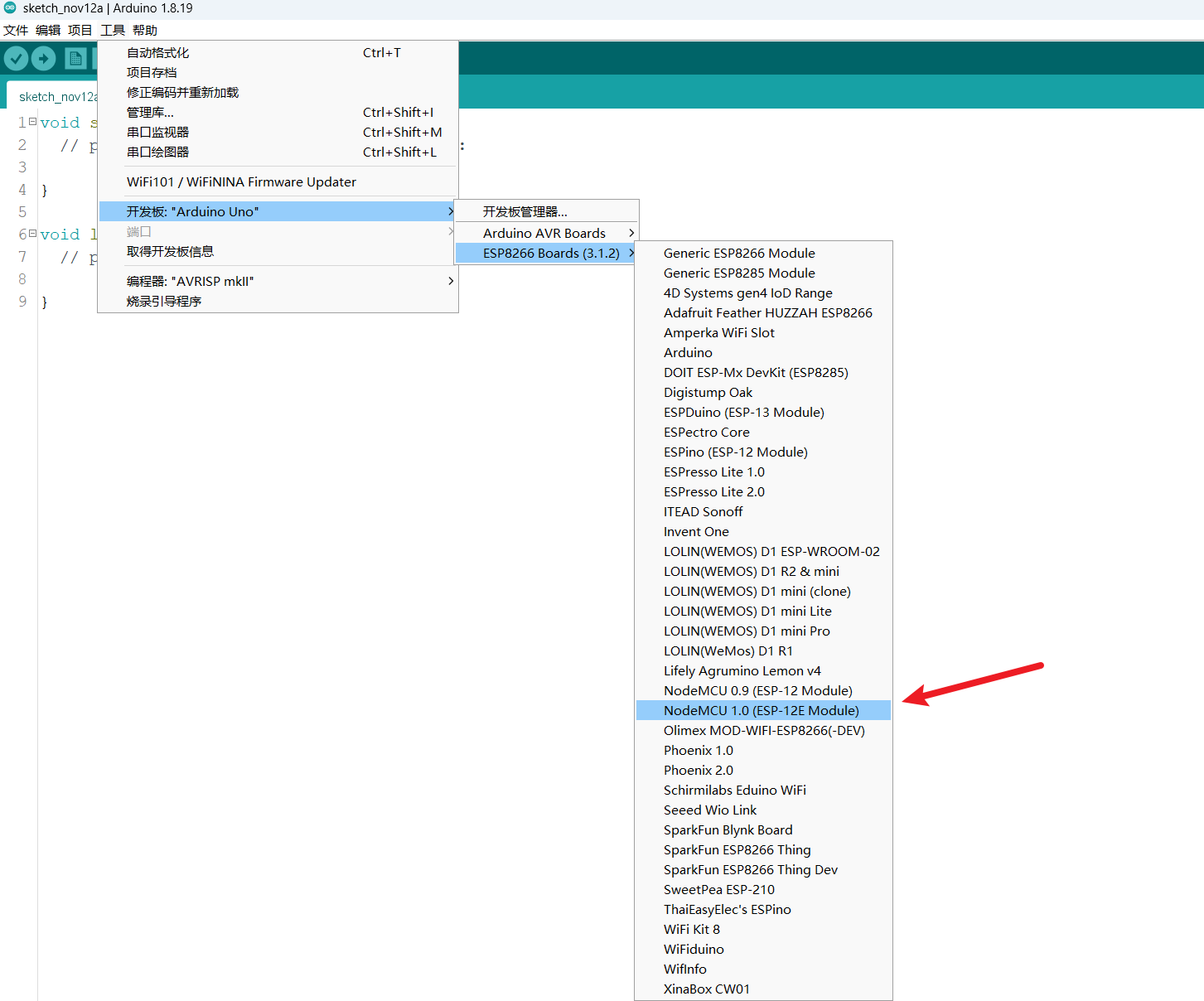Open 管理库... menu entry
This screenshot has width=1204, height=1001.
278,112
